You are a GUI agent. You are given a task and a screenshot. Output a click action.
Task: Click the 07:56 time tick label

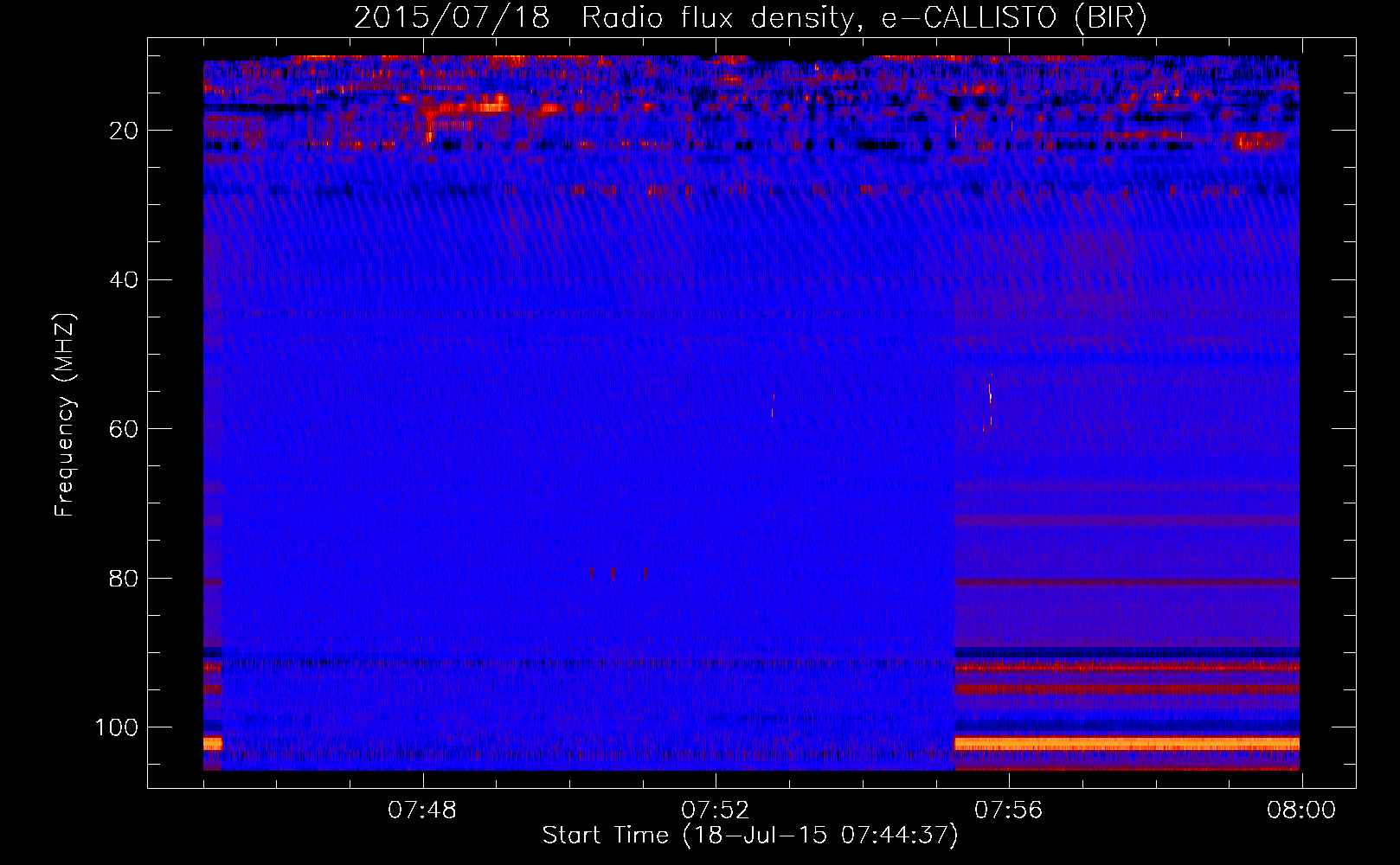pyautogui.click(x=1009, y=811)
